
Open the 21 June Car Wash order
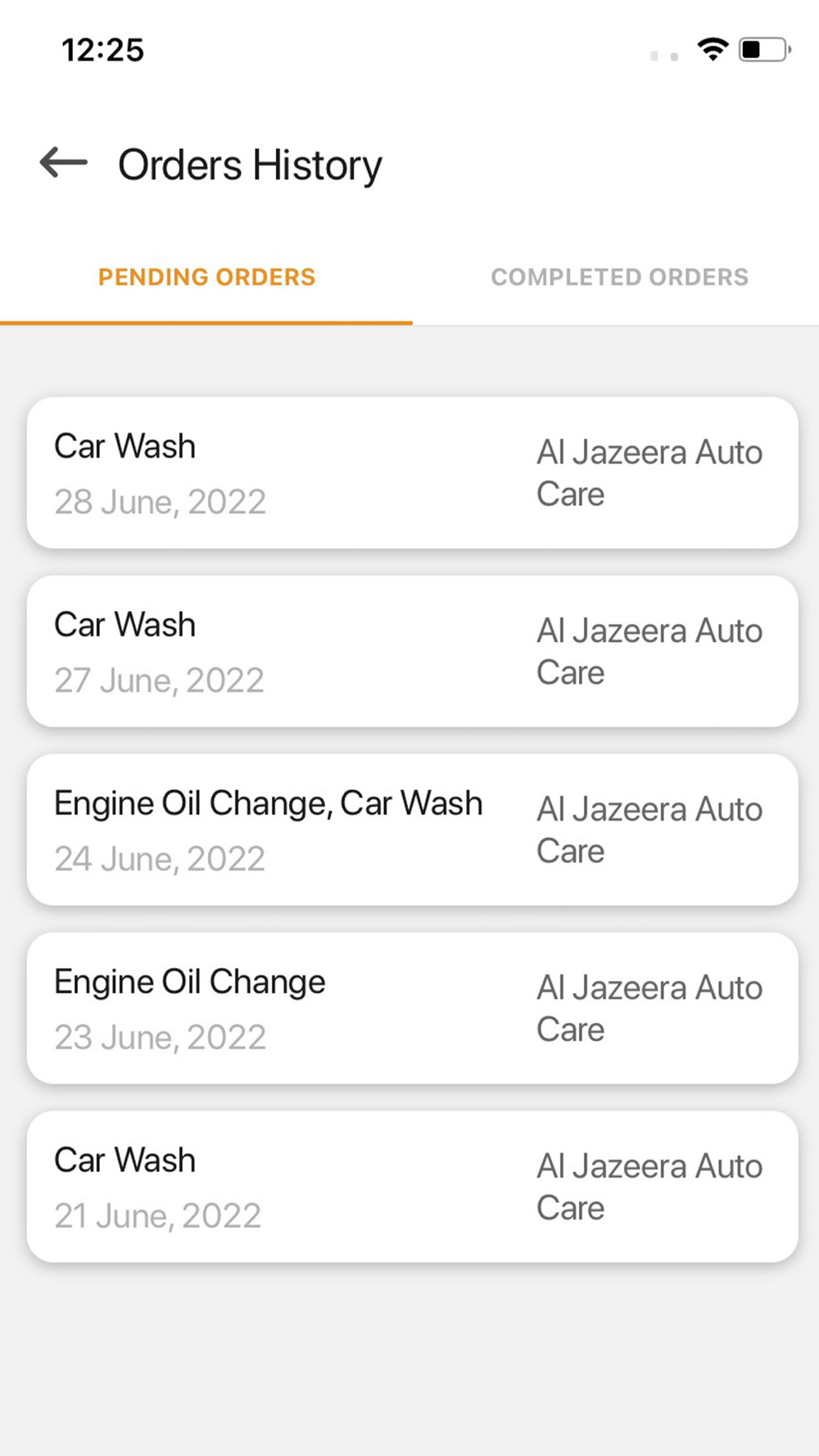[x=413, y=1187]
